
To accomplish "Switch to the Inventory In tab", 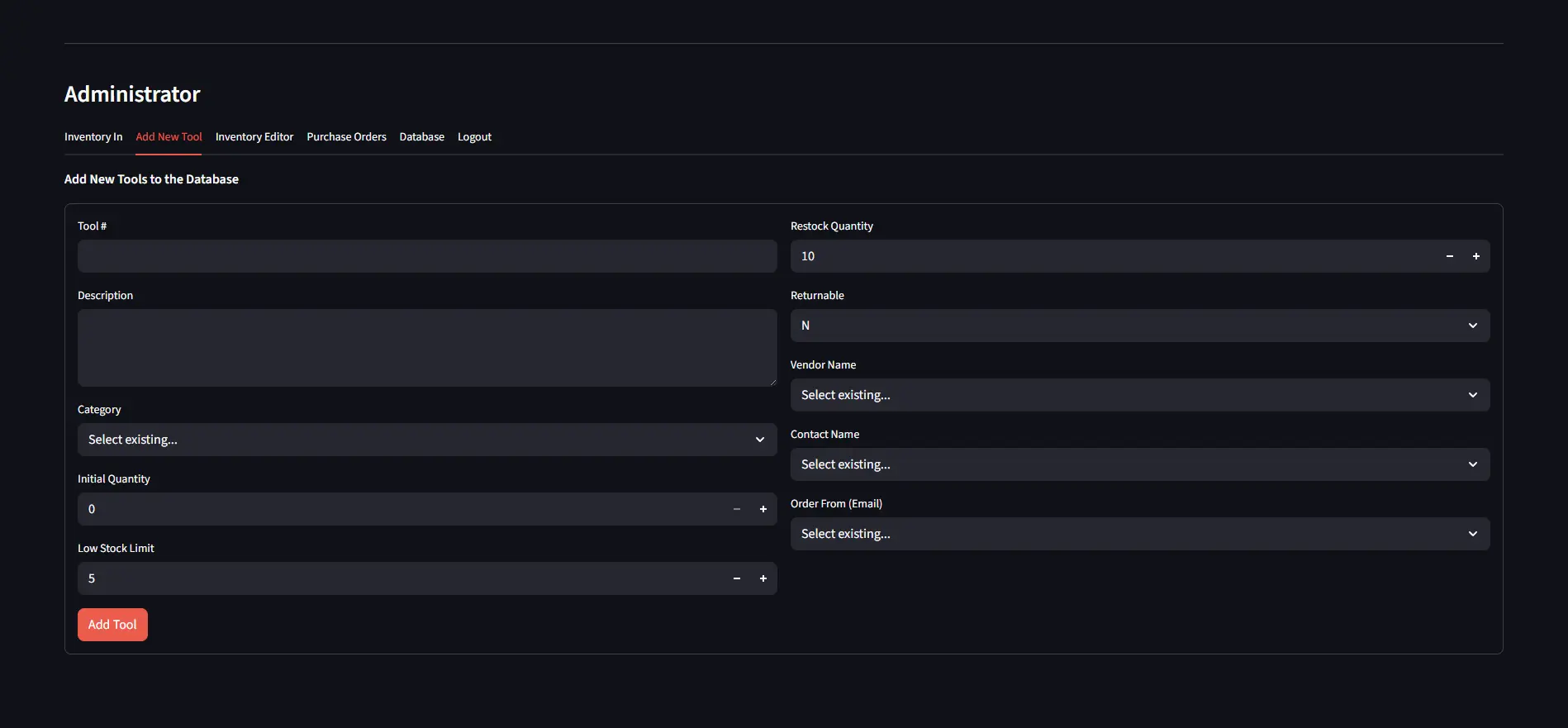I will coord(93,137).
